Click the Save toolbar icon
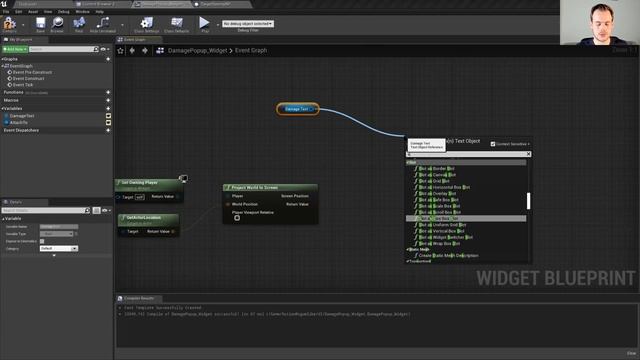 [40, 23]
